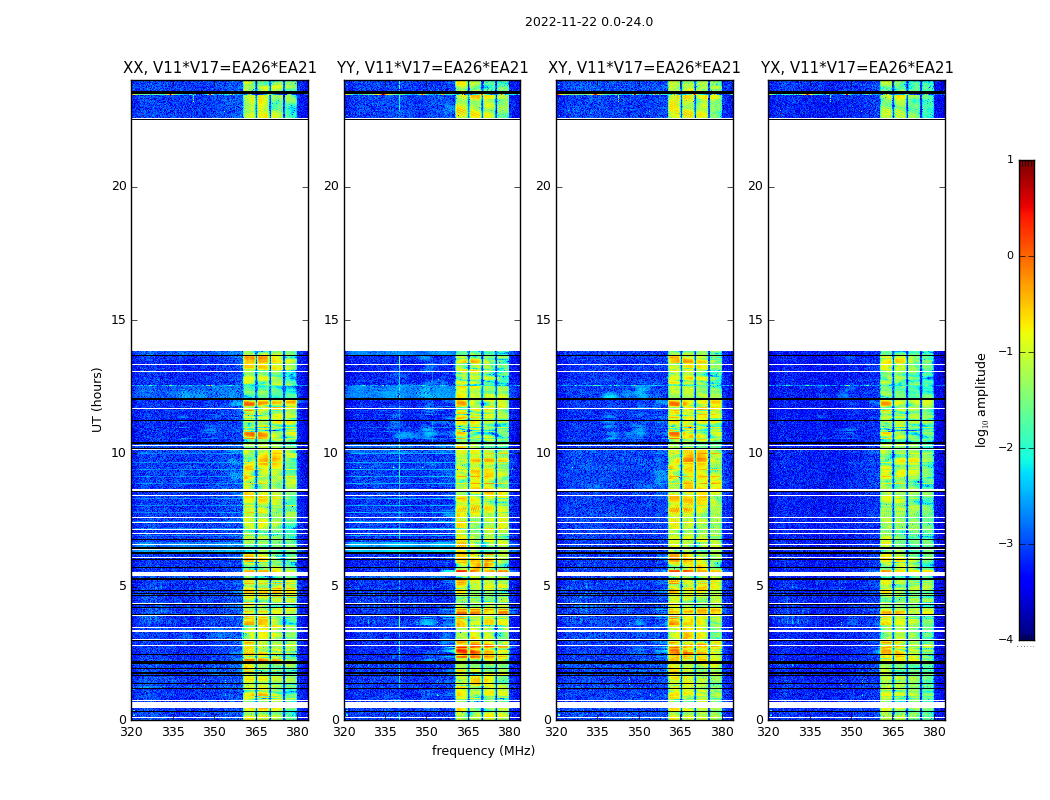
Task: Click the blank data gap in the YY panel
Action: [x=432, y=235]
